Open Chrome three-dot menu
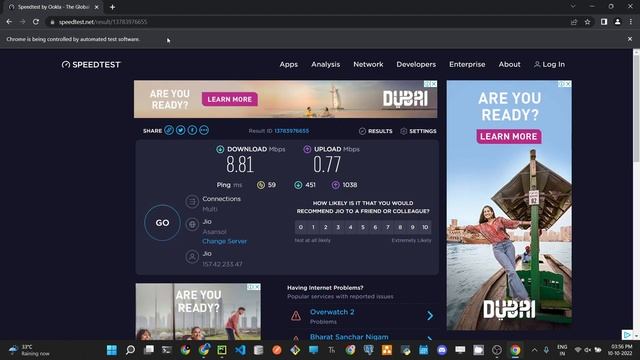Image resolution: width=640 pixels, height=360 pixels. (631, 22)
